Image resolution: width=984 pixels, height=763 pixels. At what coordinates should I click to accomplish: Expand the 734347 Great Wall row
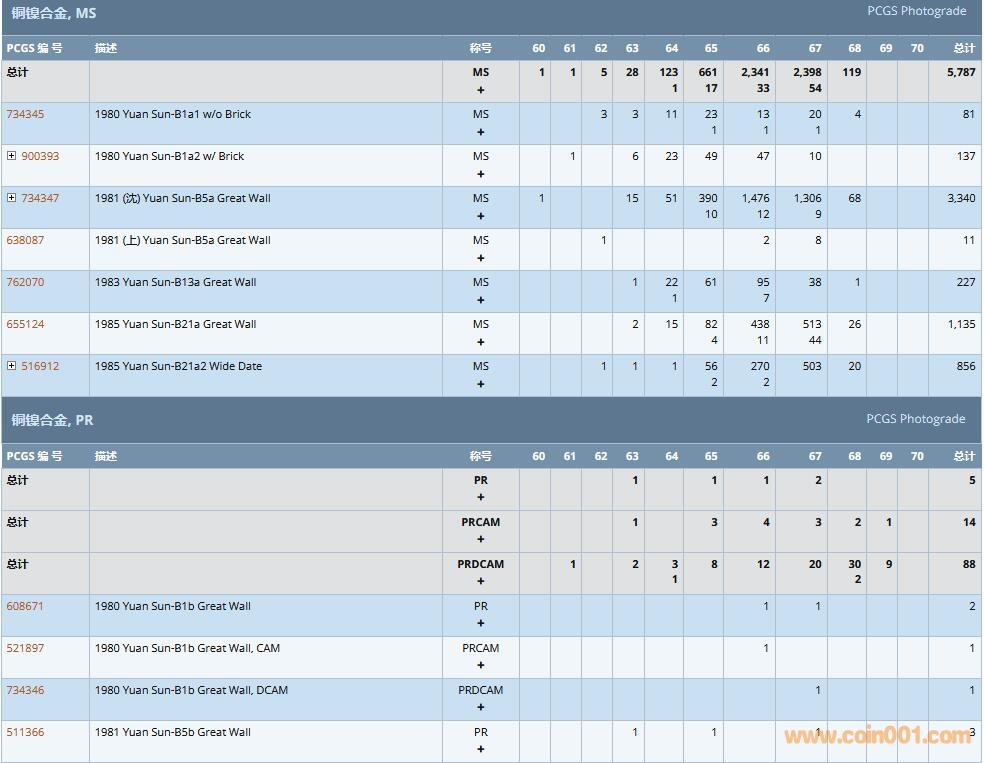pos(11,198)
